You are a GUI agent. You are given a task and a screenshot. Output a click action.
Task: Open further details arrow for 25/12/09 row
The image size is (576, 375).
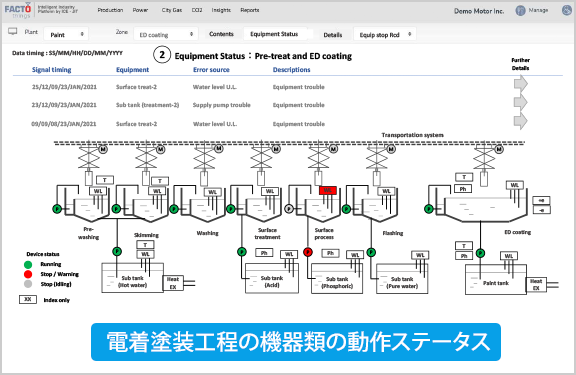point(521,84)
